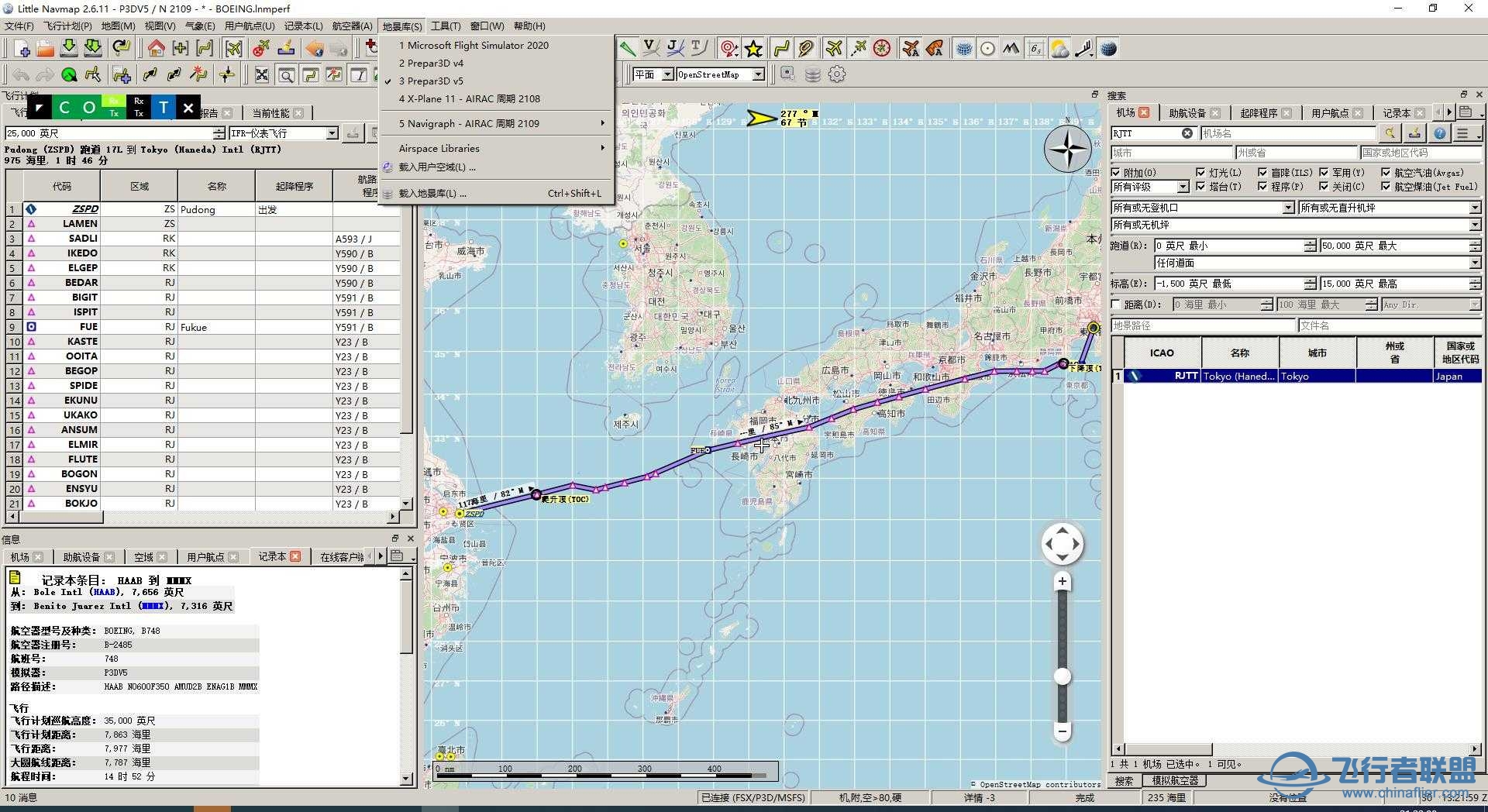Toggle the 盲降(ILS) checkbox
Viewport: 1488px width, 812px height.
pyautogui.click(x=1262, y=172)
